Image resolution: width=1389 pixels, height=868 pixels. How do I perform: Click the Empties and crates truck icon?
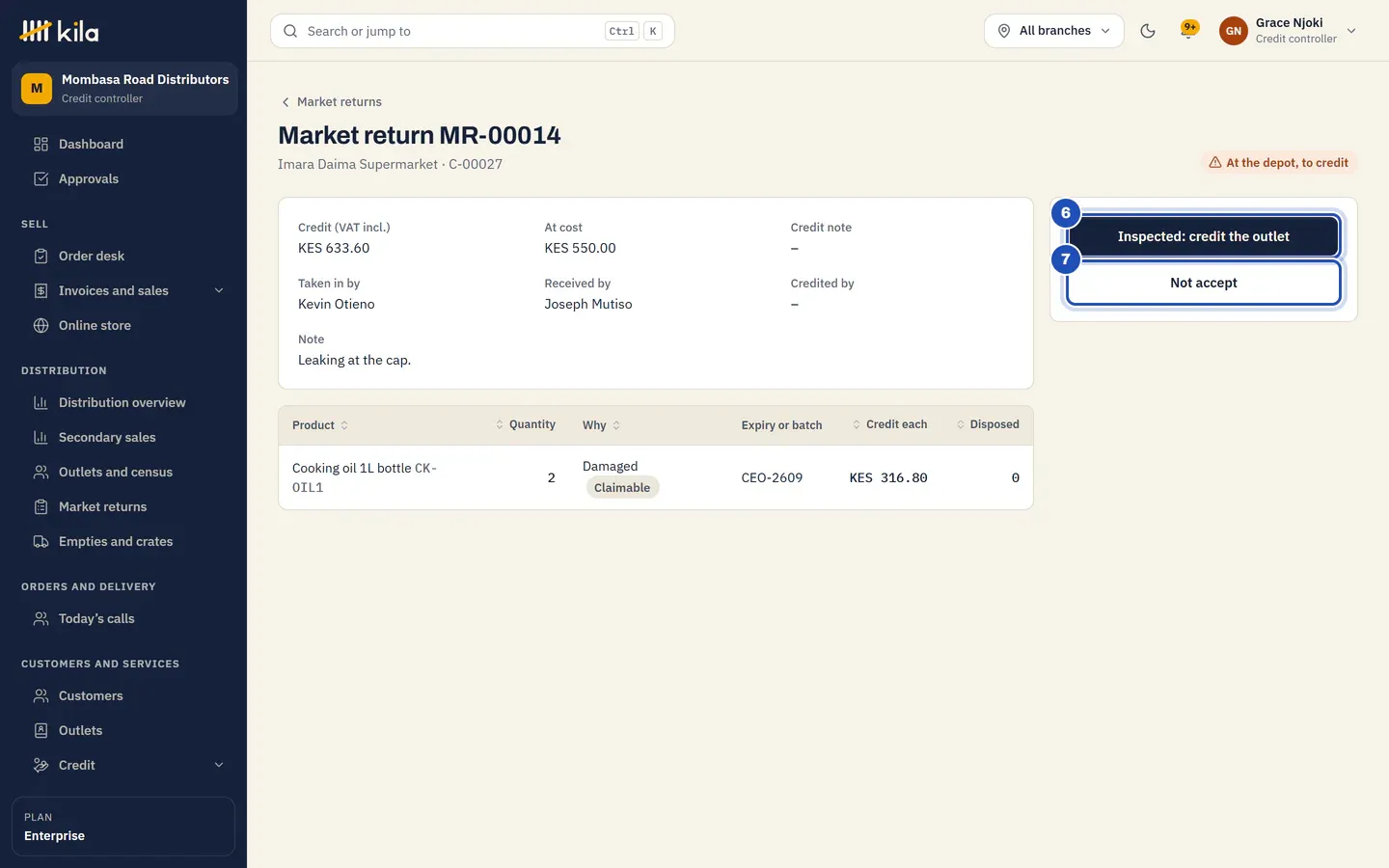pos(41,542)
